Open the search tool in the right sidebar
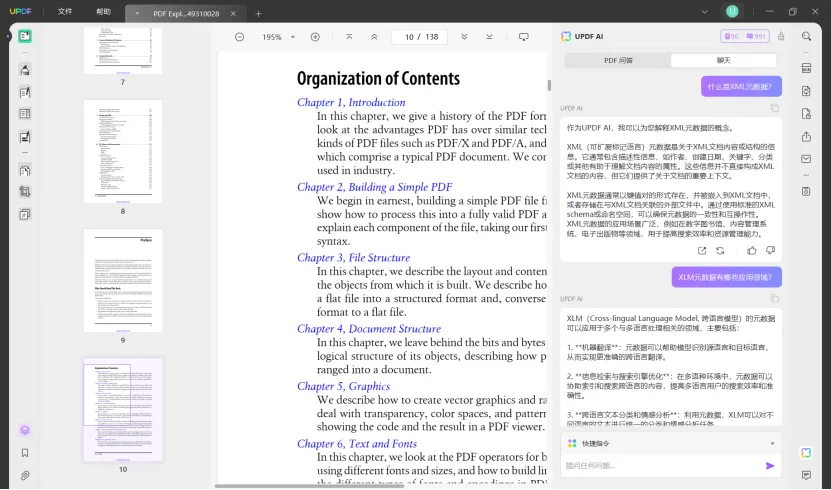The height and width of the screenshot is (490, 831). tap(806, 37)
